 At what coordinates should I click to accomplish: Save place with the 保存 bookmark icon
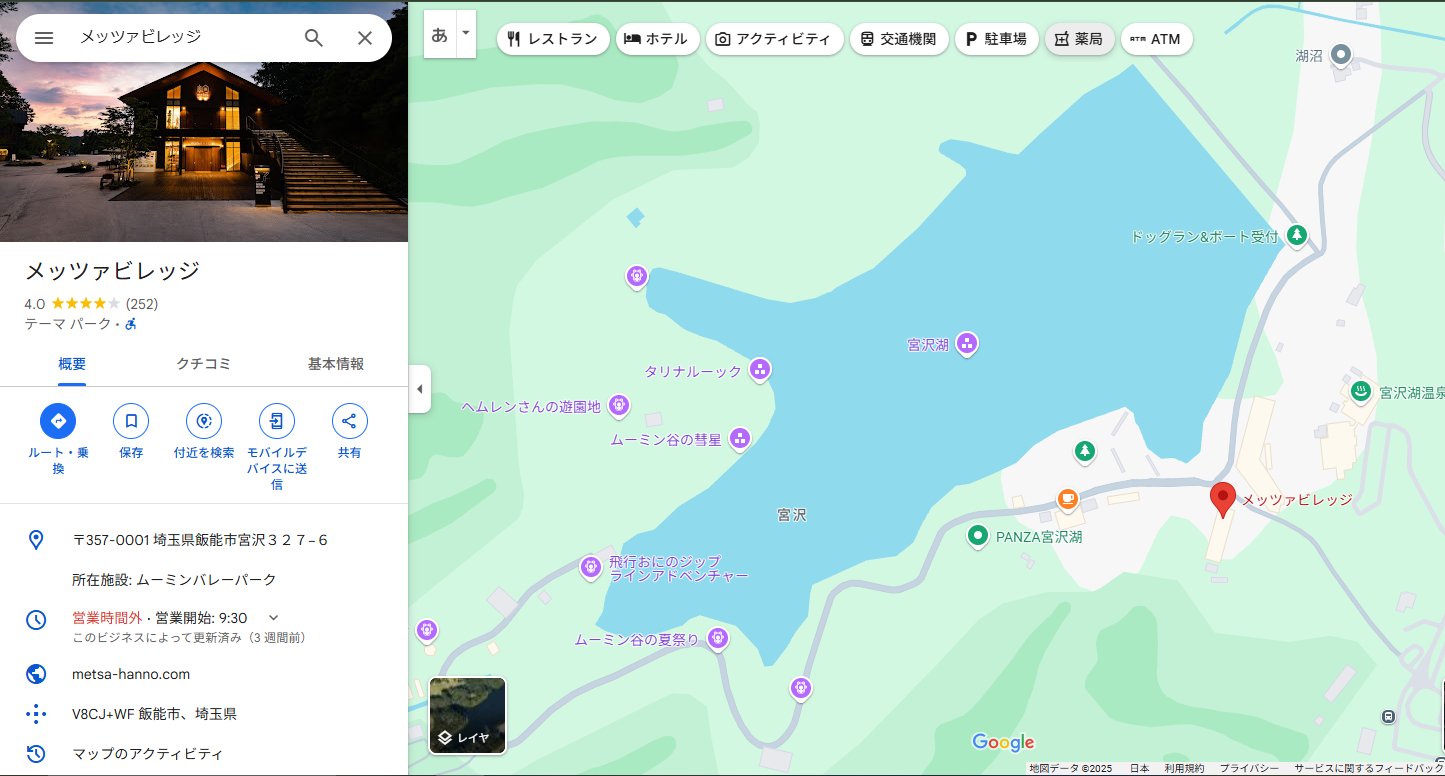(x=131, y=421)
